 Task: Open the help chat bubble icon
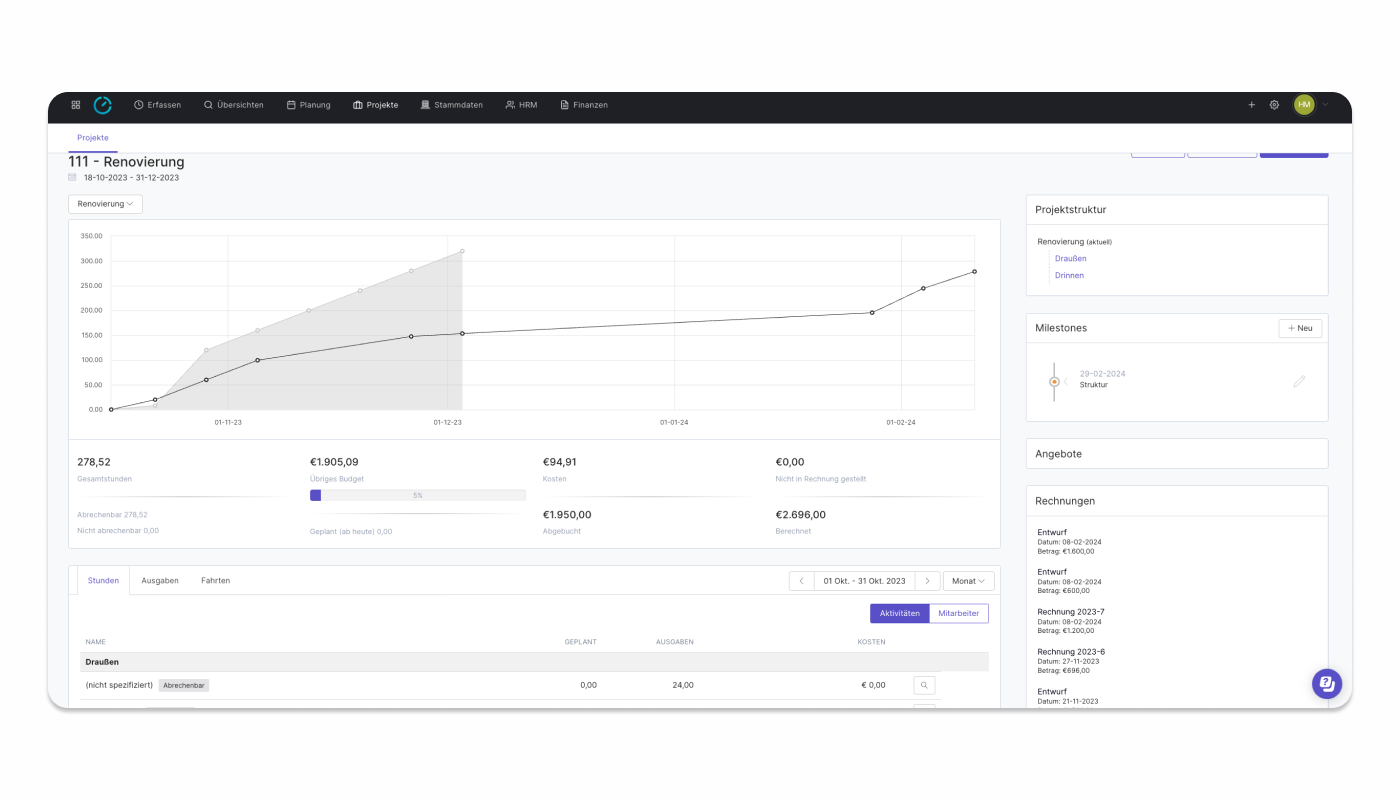(x=1327, y=684)
